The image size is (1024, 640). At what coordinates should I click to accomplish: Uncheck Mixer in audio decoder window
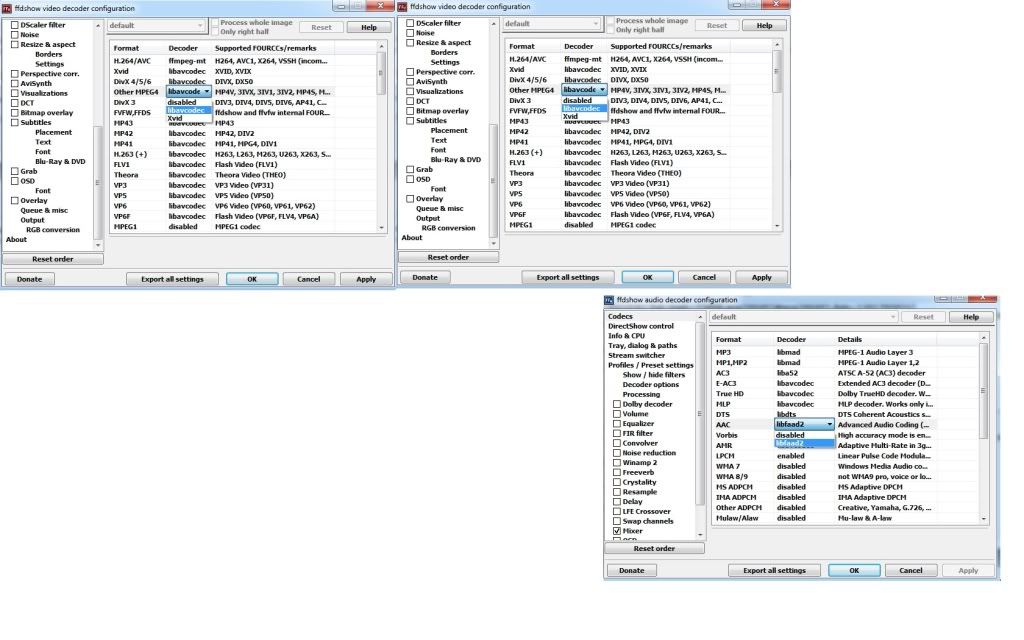[616, 531]
